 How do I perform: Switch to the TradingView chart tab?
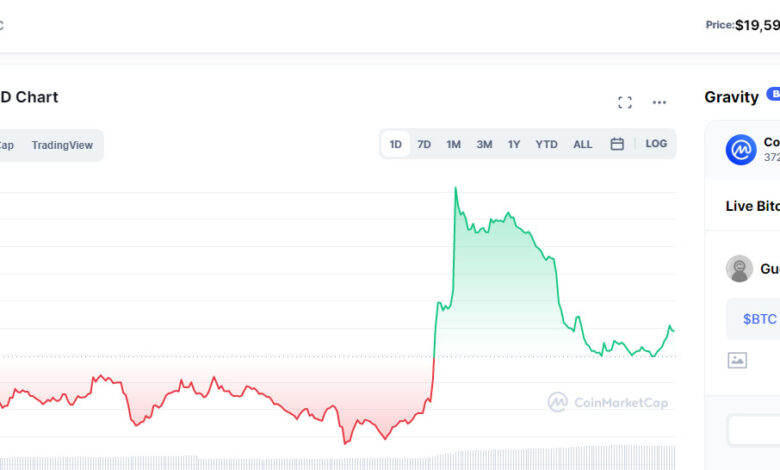pos(62,145)
